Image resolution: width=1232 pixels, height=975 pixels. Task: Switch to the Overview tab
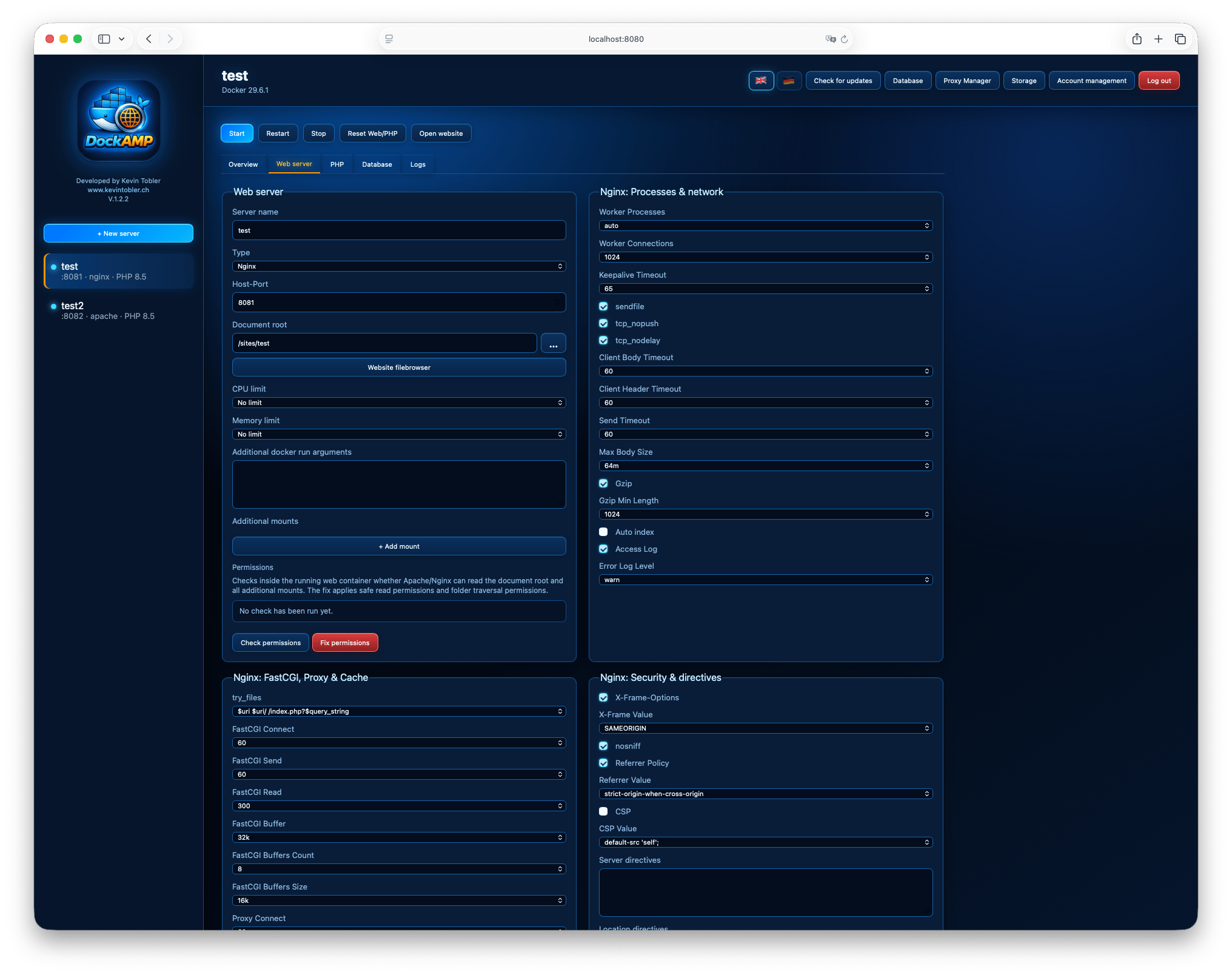(x=243, y=164)
